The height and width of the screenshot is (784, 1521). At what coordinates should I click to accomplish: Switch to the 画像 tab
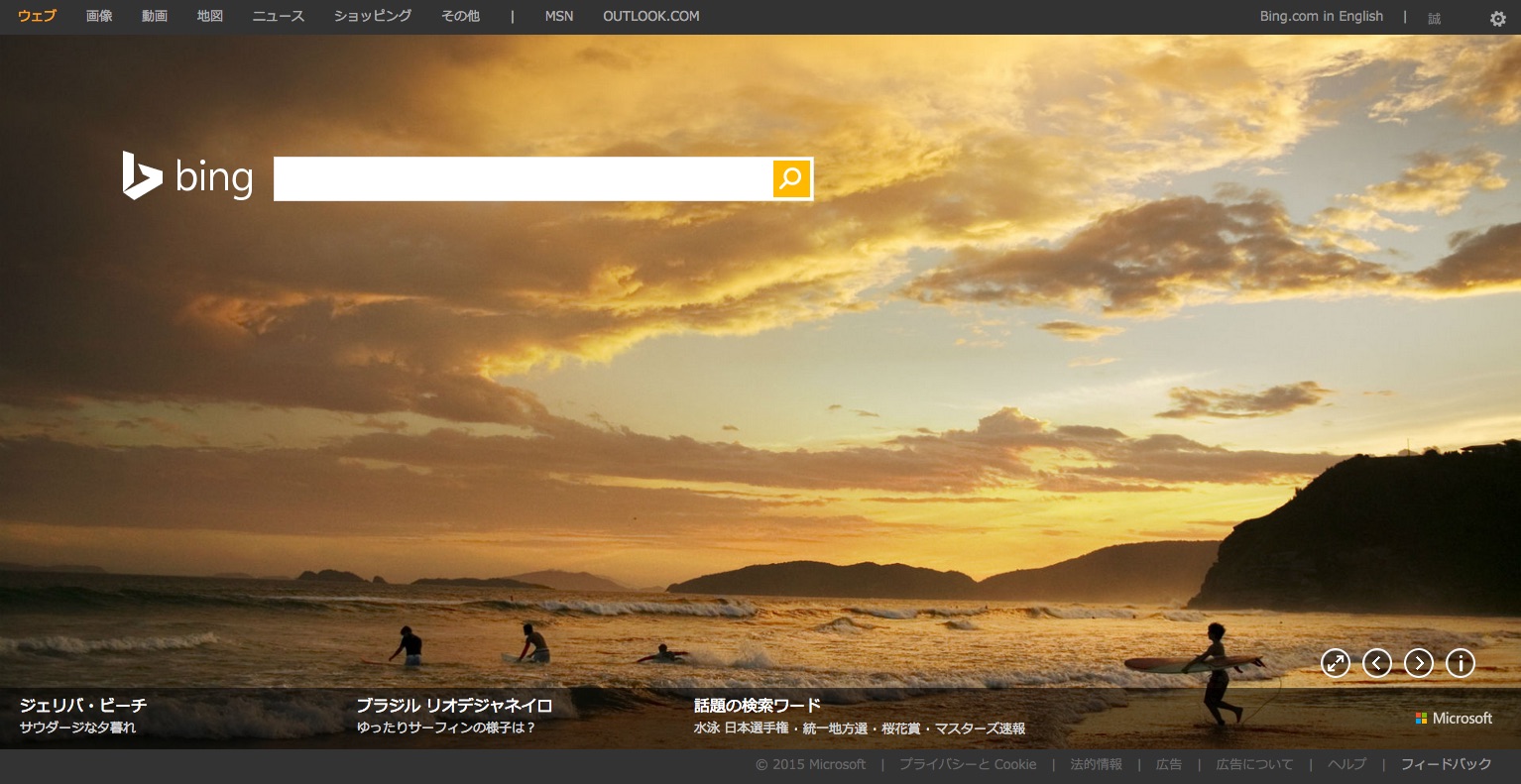99,16
